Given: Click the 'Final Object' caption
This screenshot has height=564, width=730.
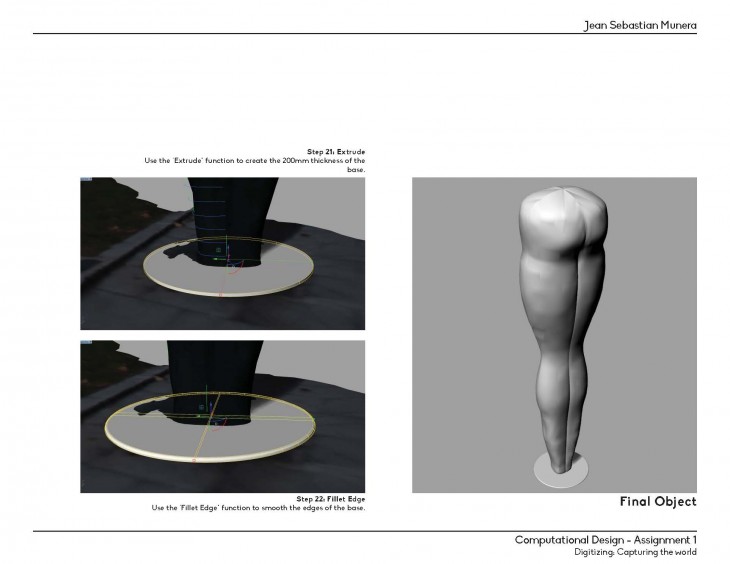Looking at the screenshot, I should coord(657,501).
